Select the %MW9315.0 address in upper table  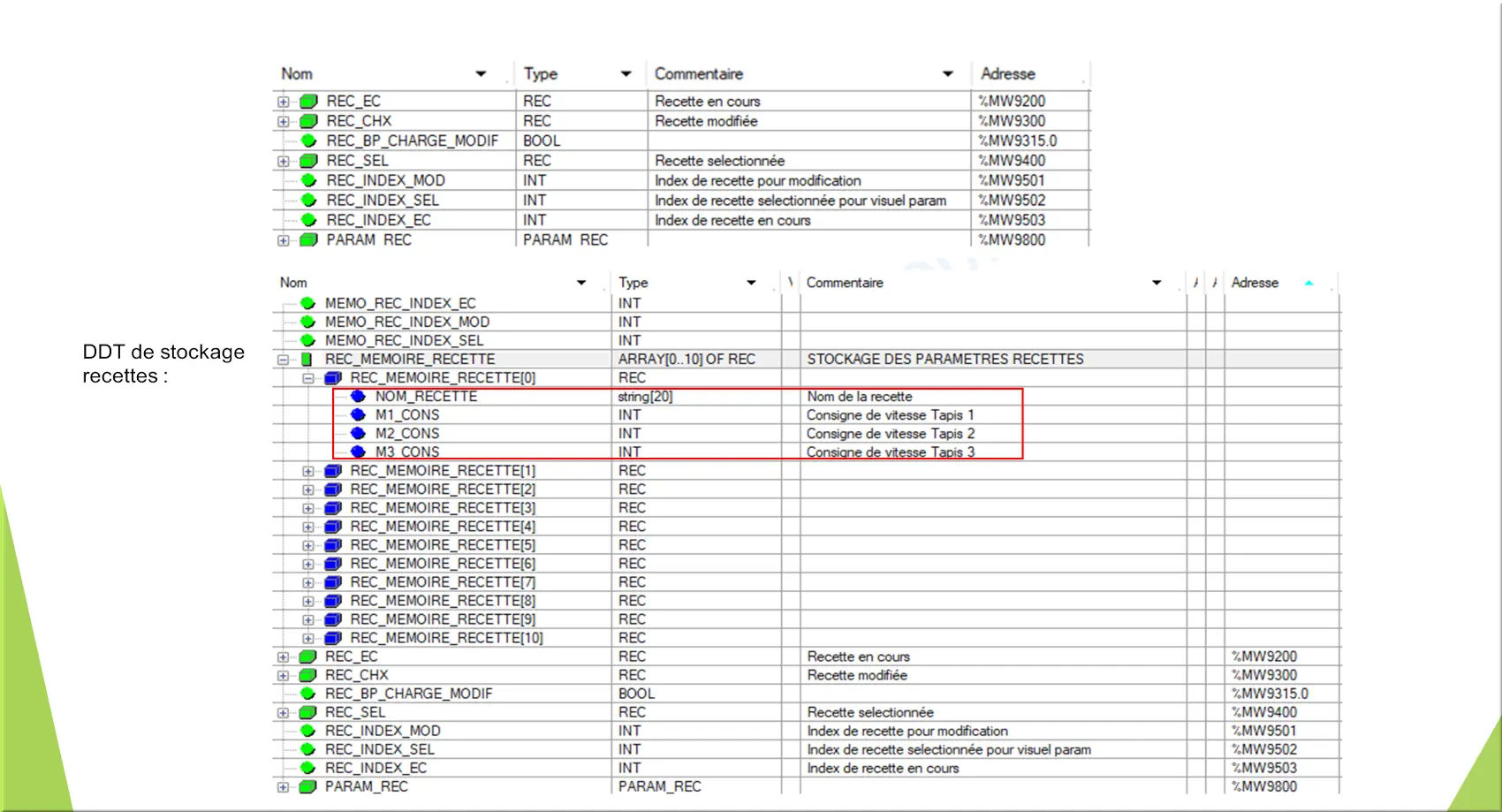(1018, 140)
